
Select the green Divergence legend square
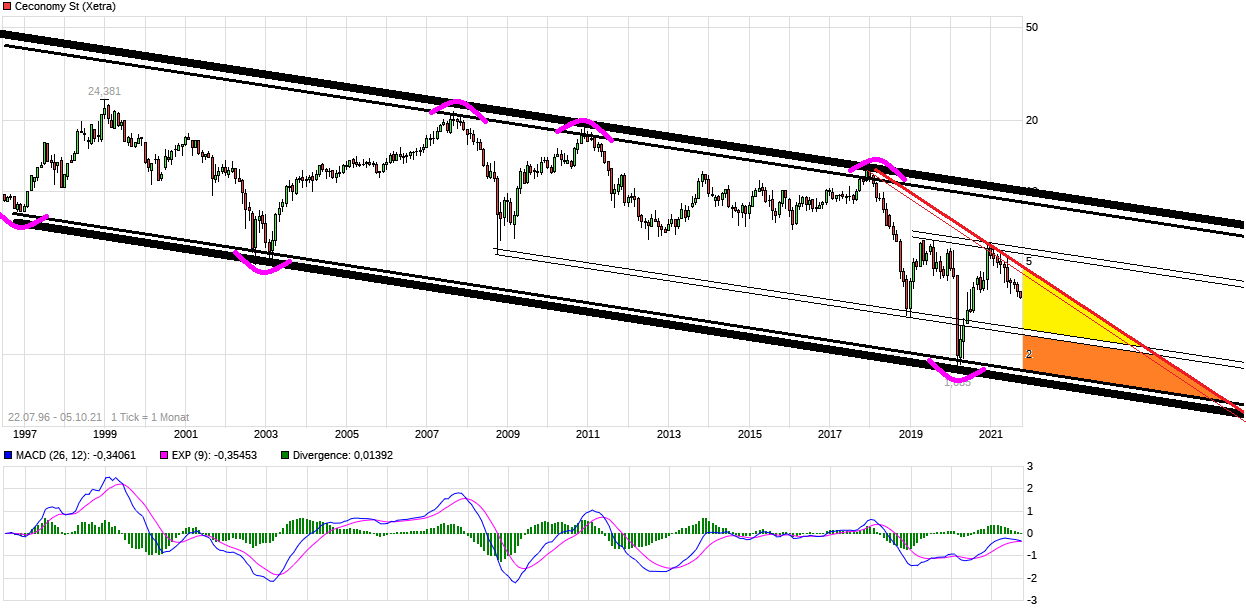[284, 455]
